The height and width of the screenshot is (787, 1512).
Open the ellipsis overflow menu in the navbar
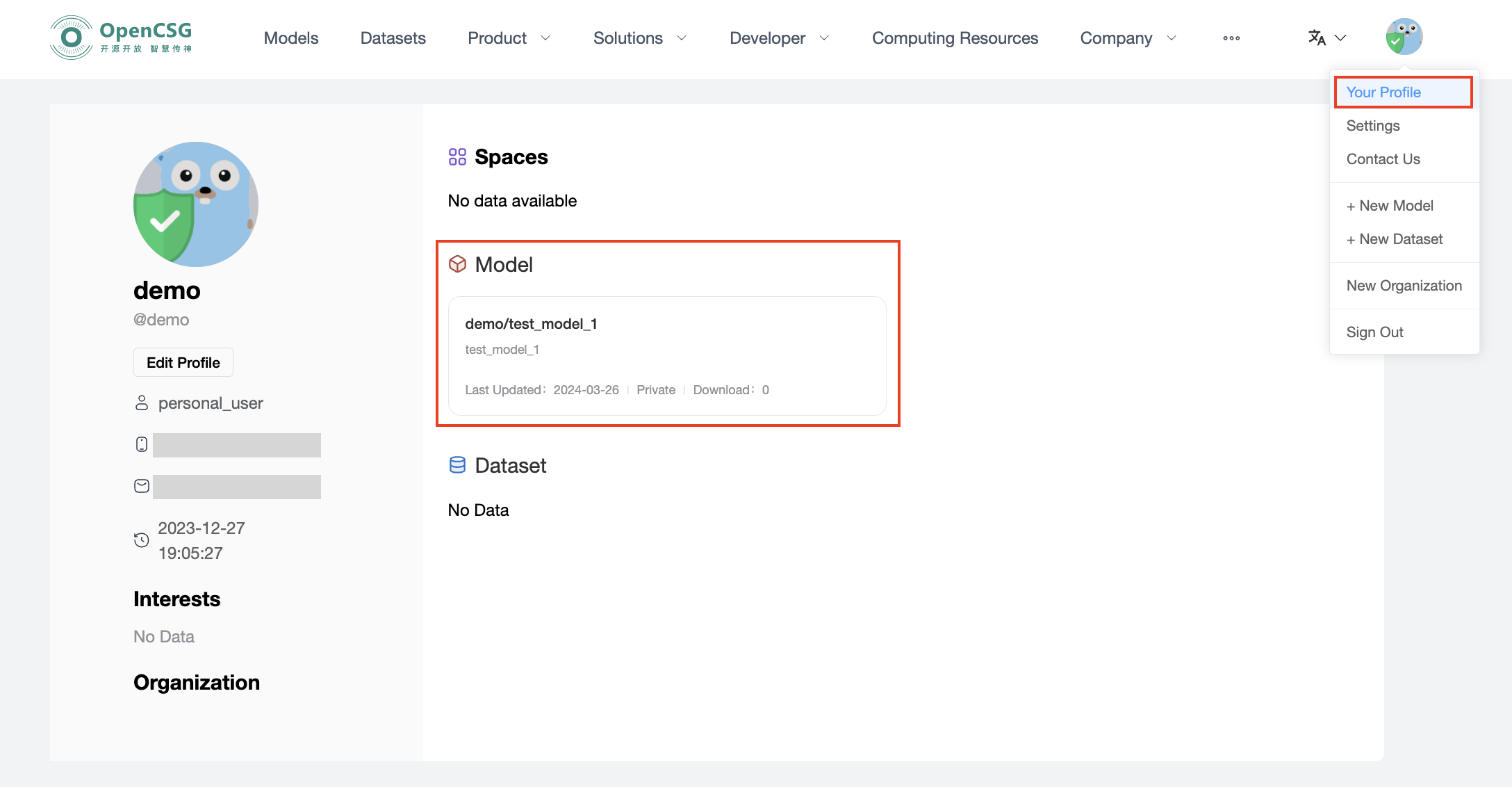point(1231,38)
